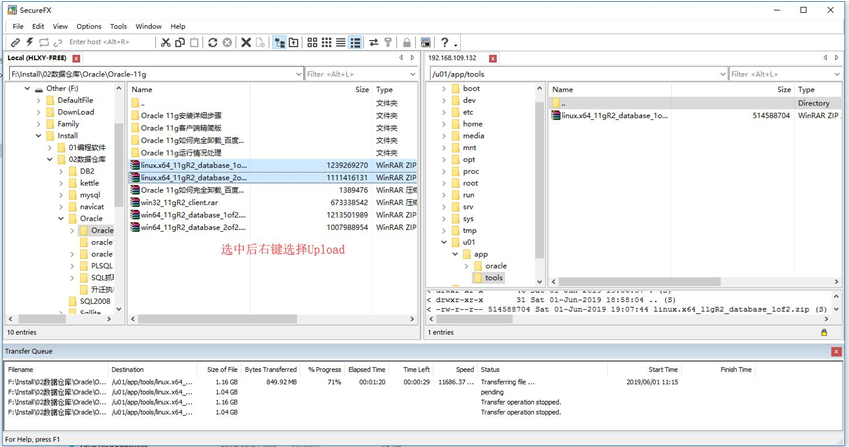
Task: Open the Window menu
Action: pyautogui.click(x=148, y=26)
